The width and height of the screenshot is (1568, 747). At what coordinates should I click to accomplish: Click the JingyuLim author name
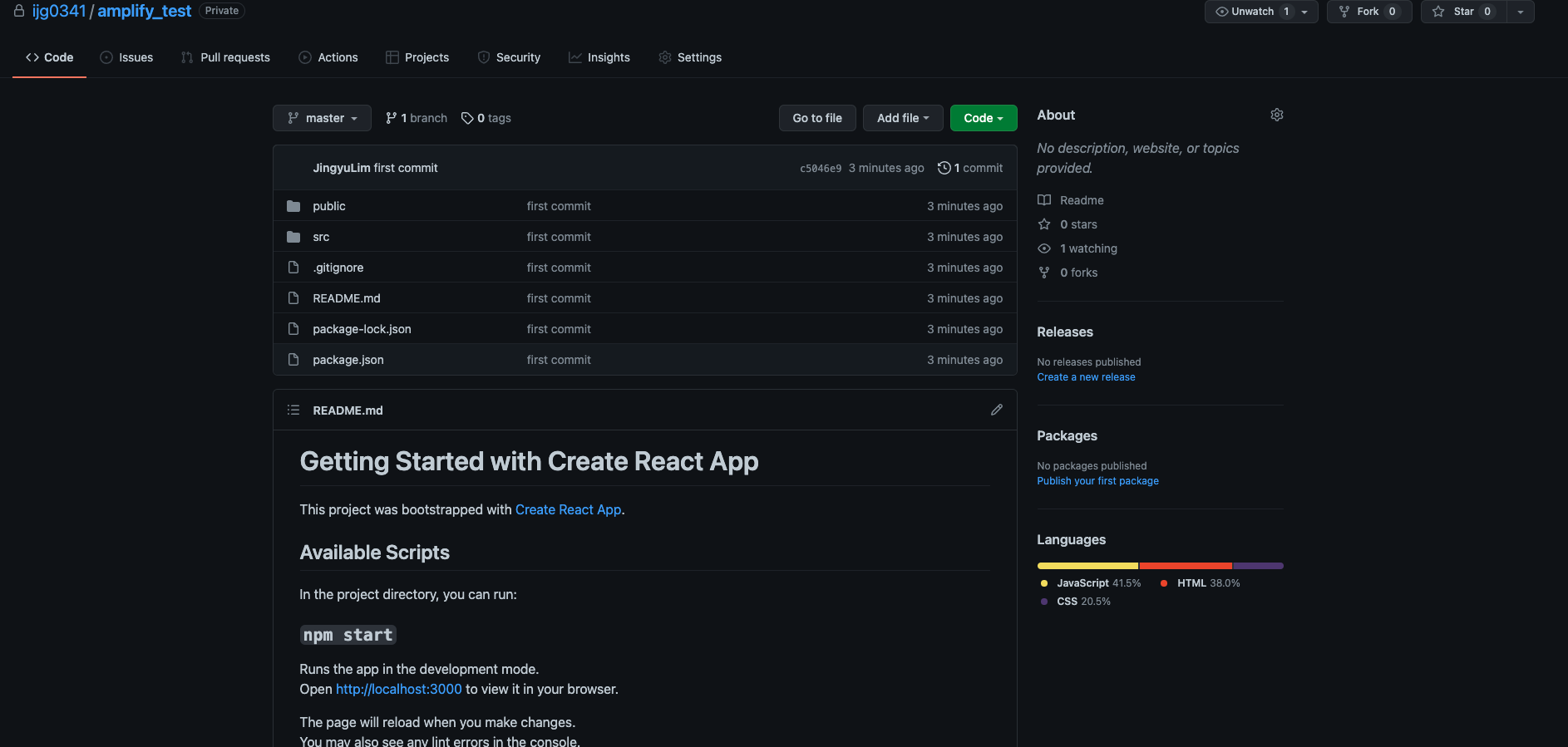(342, 168)
